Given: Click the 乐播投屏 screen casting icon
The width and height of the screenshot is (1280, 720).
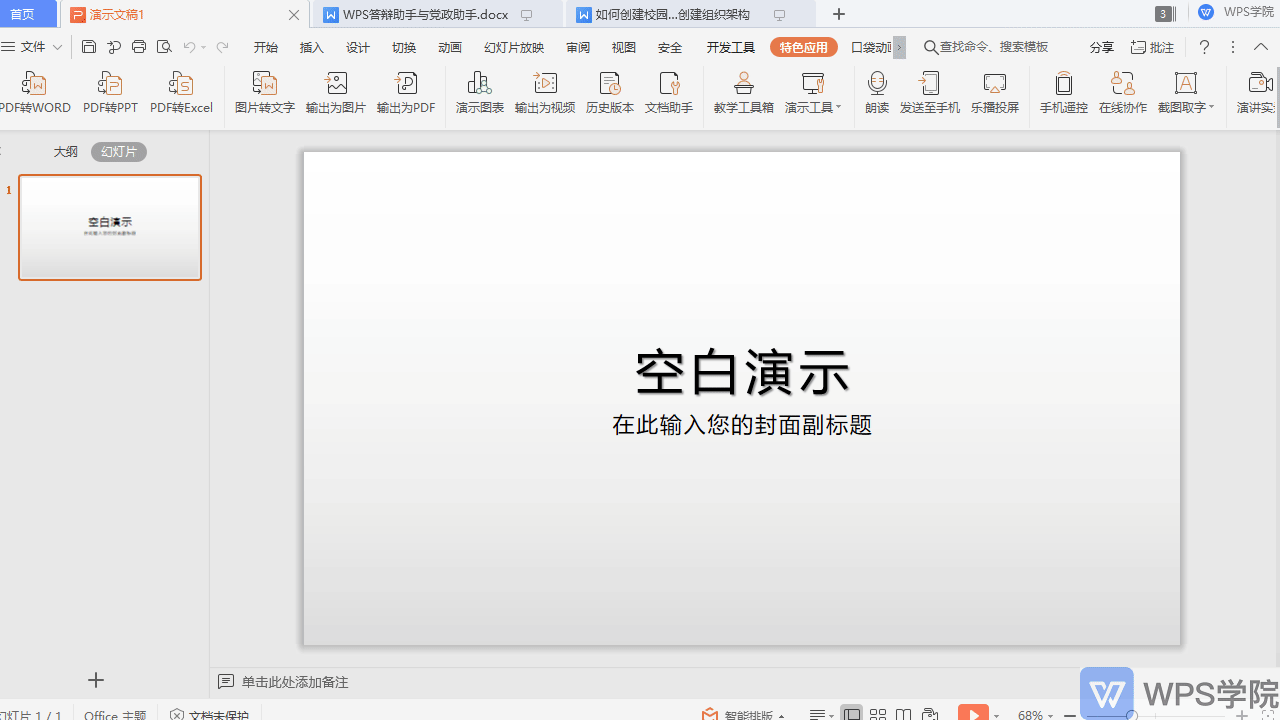Looking at the screenshot, I should point(994,92).
